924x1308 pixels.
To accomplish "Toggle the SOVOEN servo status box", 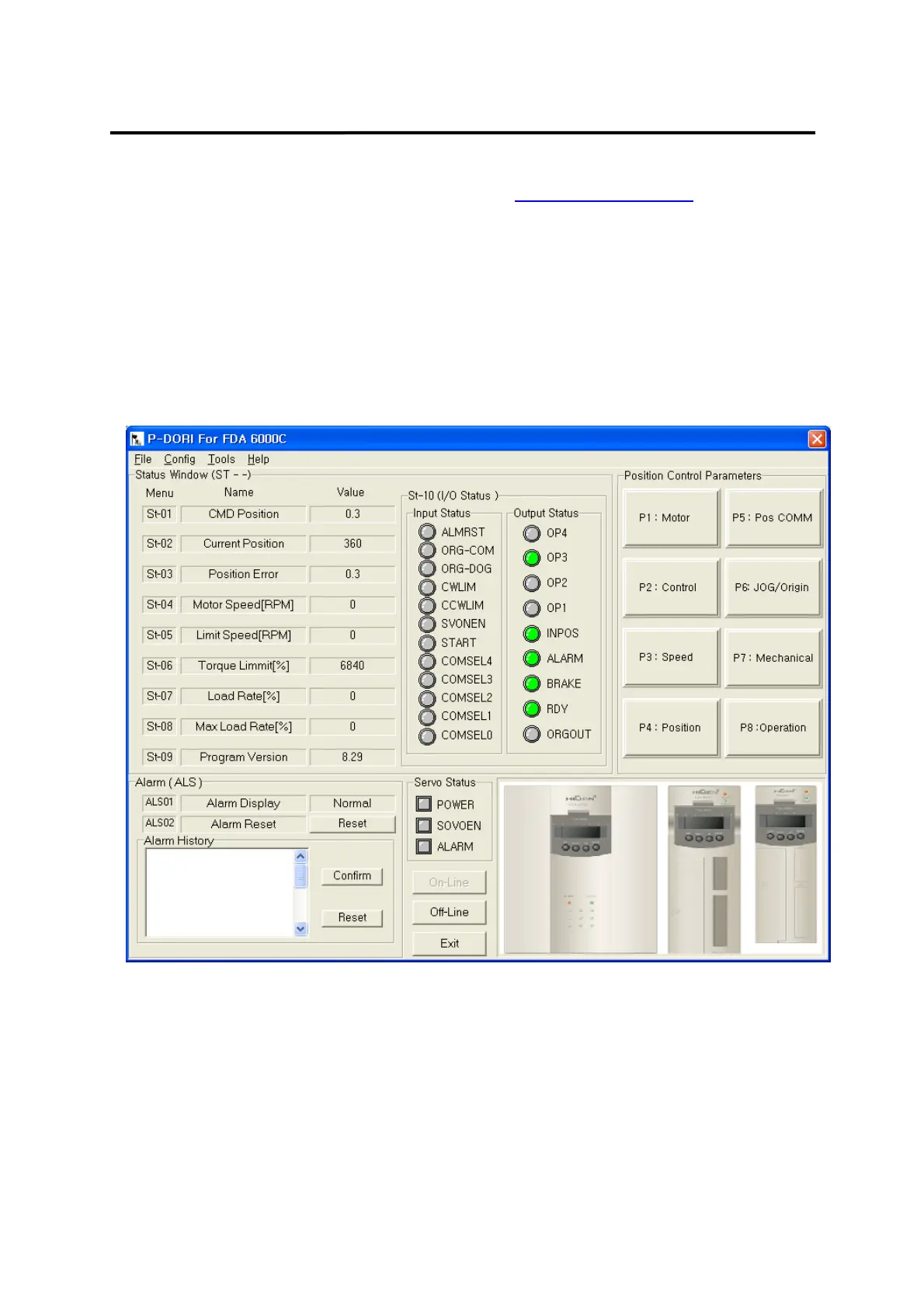I will click(x=424, y=825).
